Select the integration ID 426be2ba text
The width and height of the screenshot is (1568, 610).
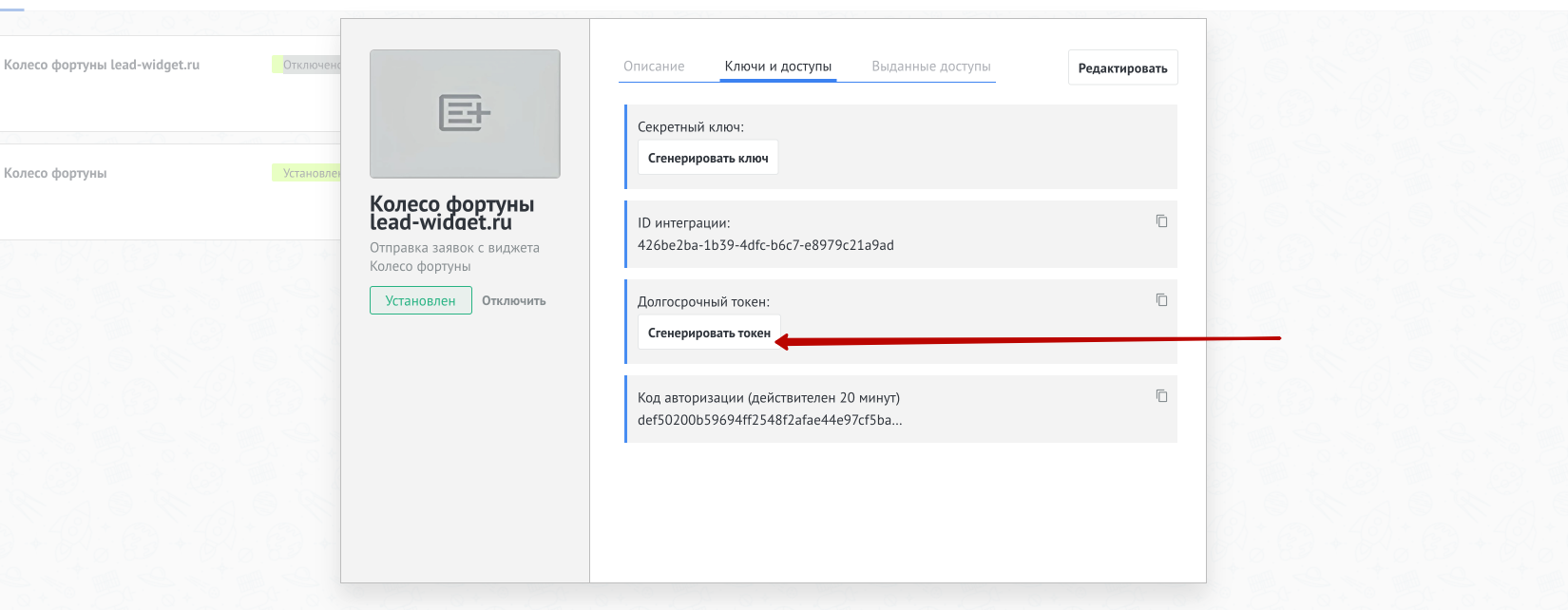766,245
